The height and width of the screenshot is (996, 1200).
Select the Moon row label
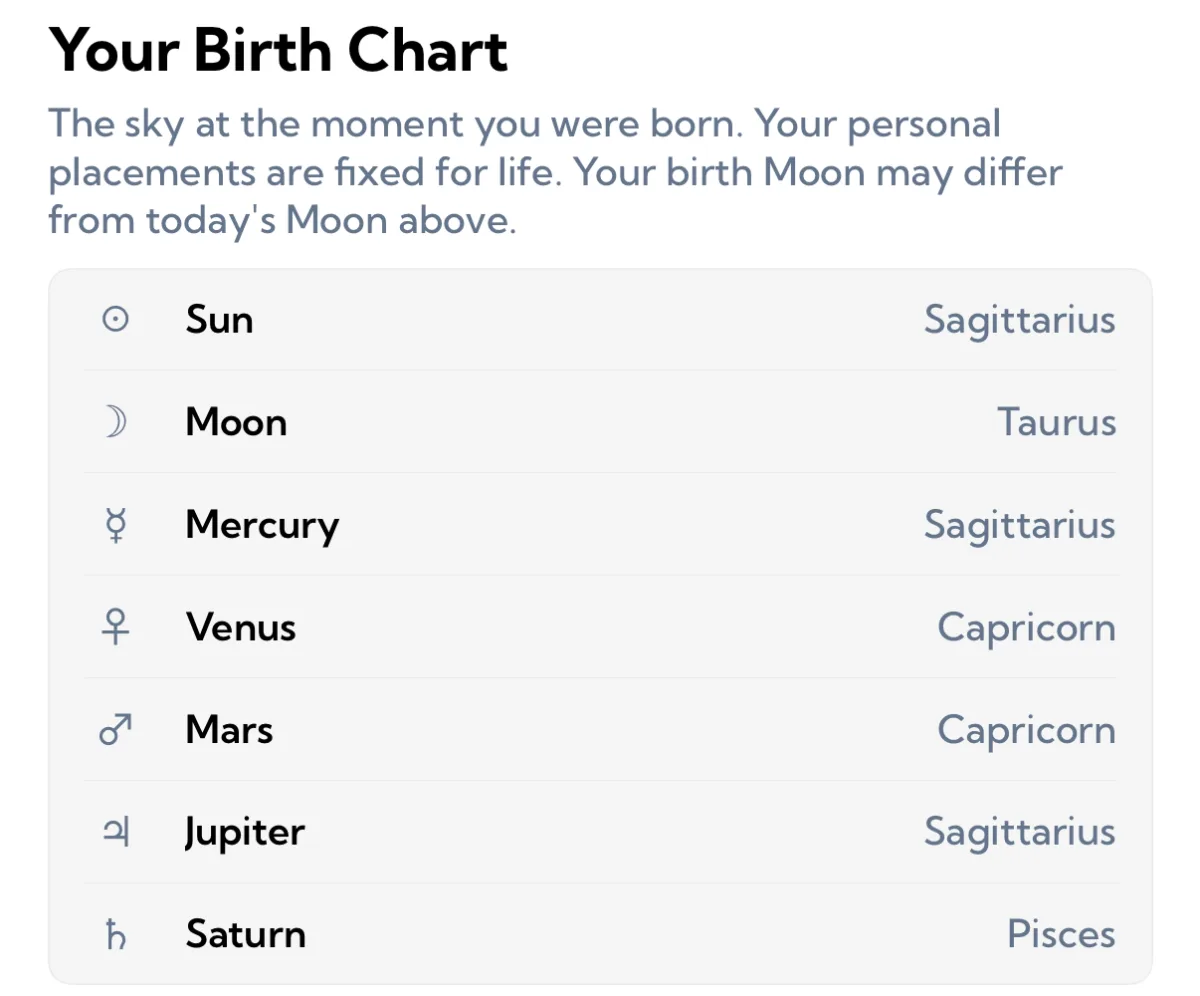point(236,423)
